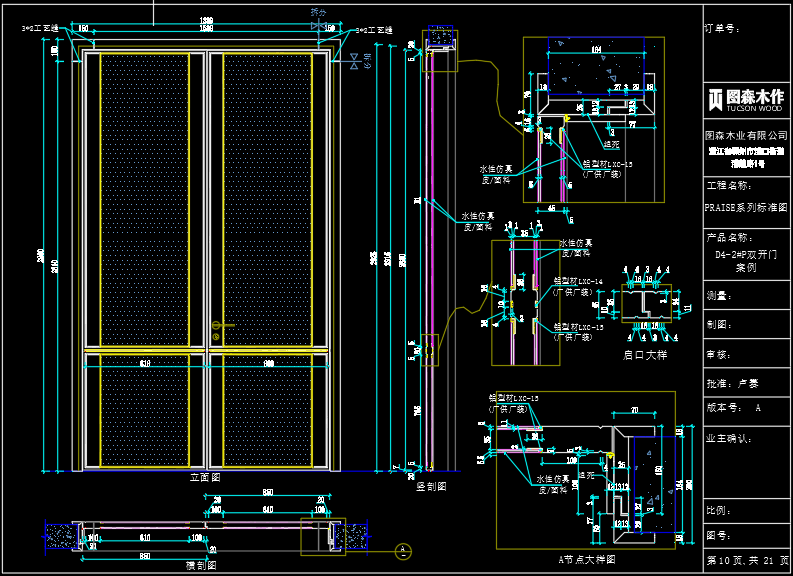The image size is (793, 576).
Task: Click the Tucson Wood logo in title block
Action: click(x=746, y=98)
